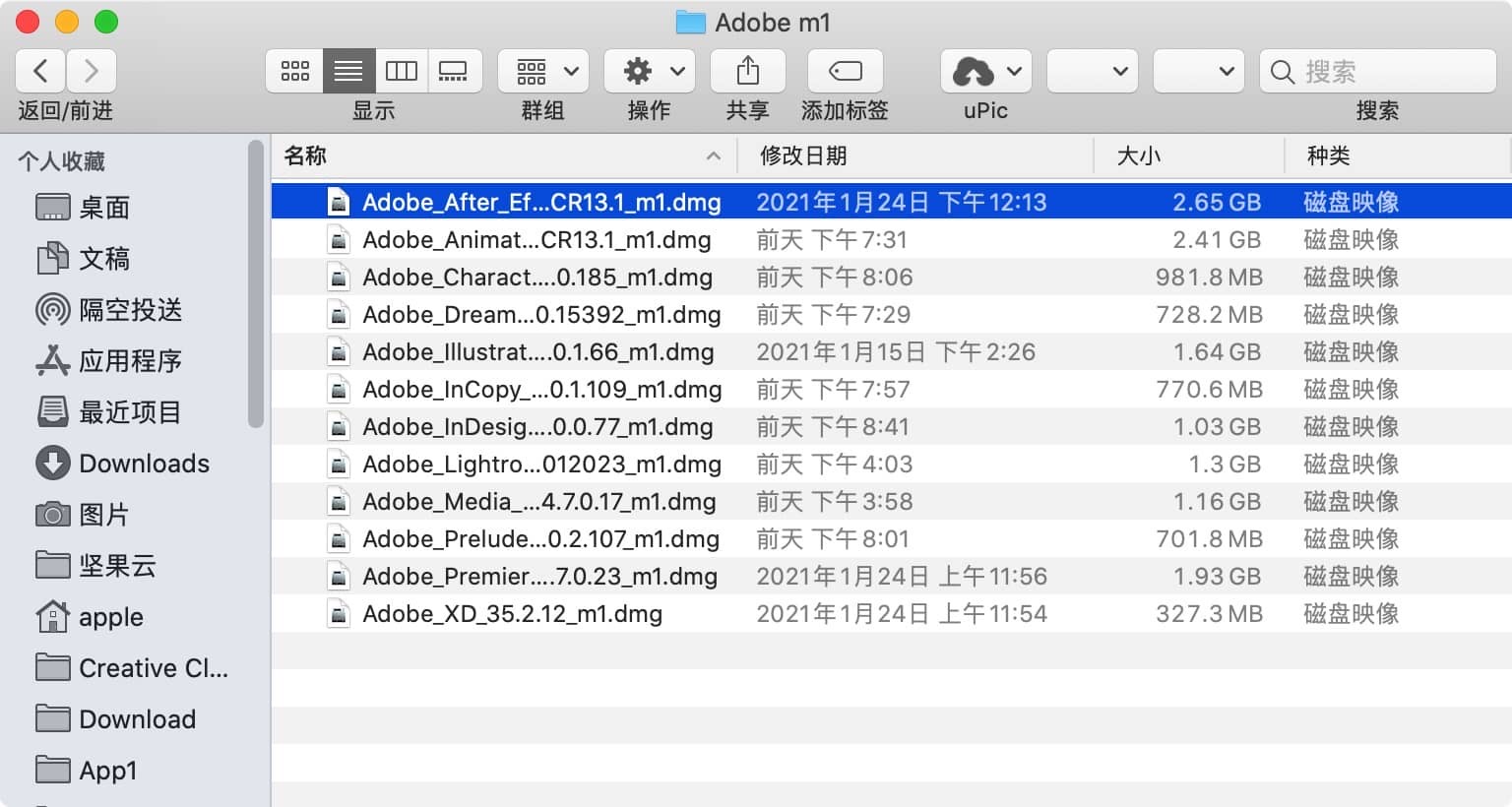Click the 2.65 GB size cell
The image size is (1512, 807).
(1217, 202)
